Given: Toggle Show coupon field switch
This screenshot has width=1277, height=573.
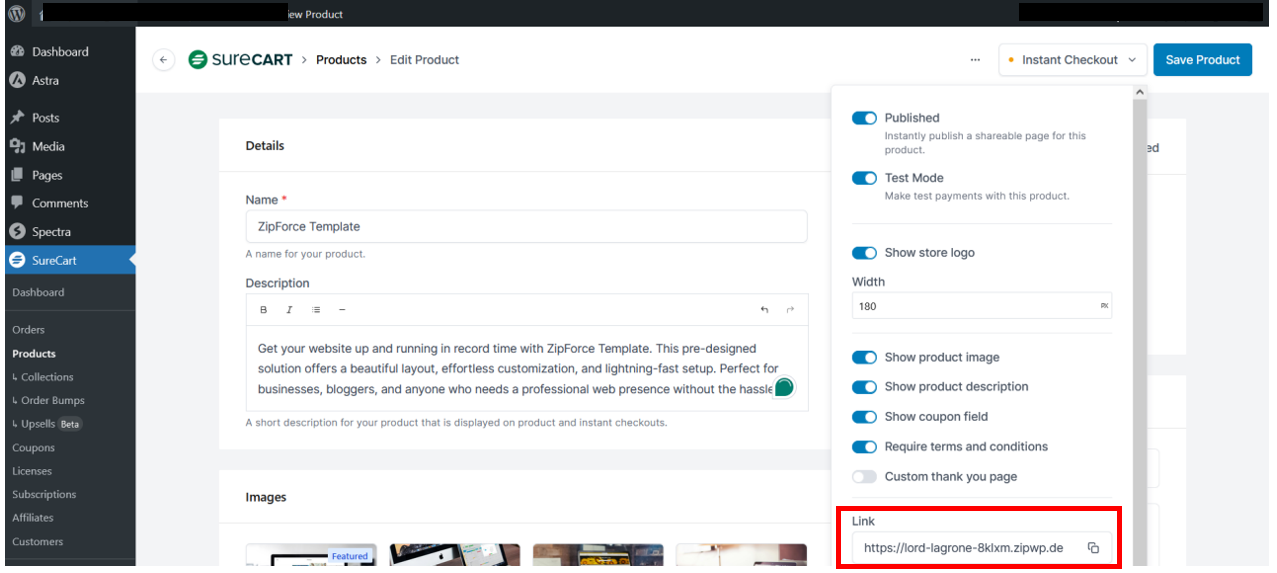Looking at the screenshot, I should coord(864,417).
